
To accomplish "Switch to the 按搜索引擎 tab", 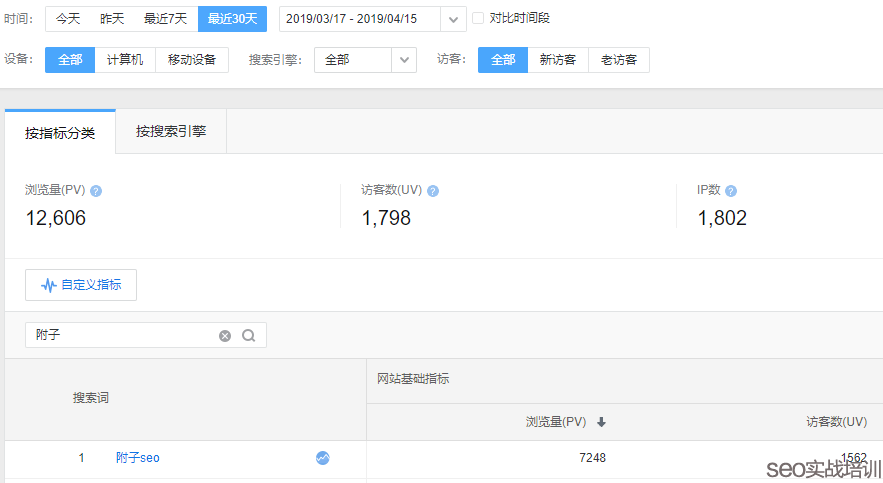I will (x=171, y=131).
